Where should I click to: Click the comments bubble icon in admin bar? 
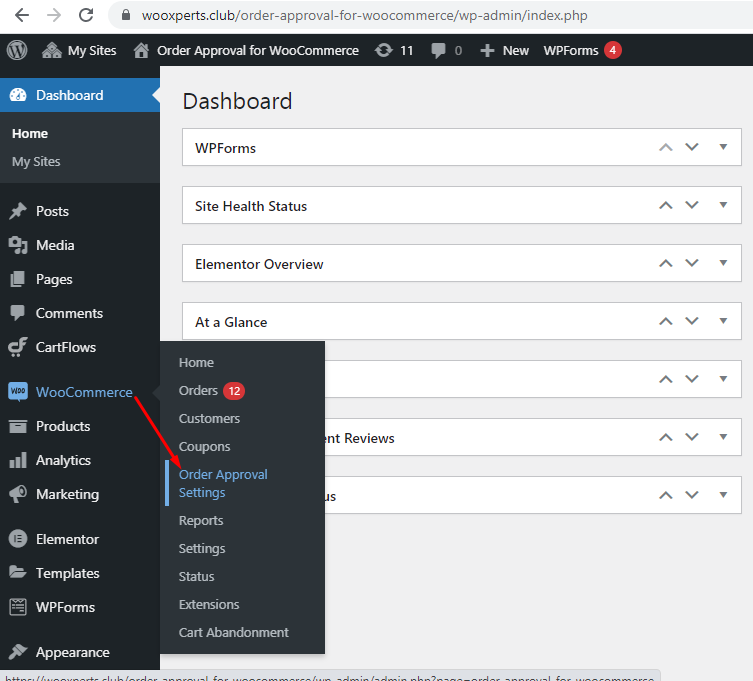tap(439, 50)
